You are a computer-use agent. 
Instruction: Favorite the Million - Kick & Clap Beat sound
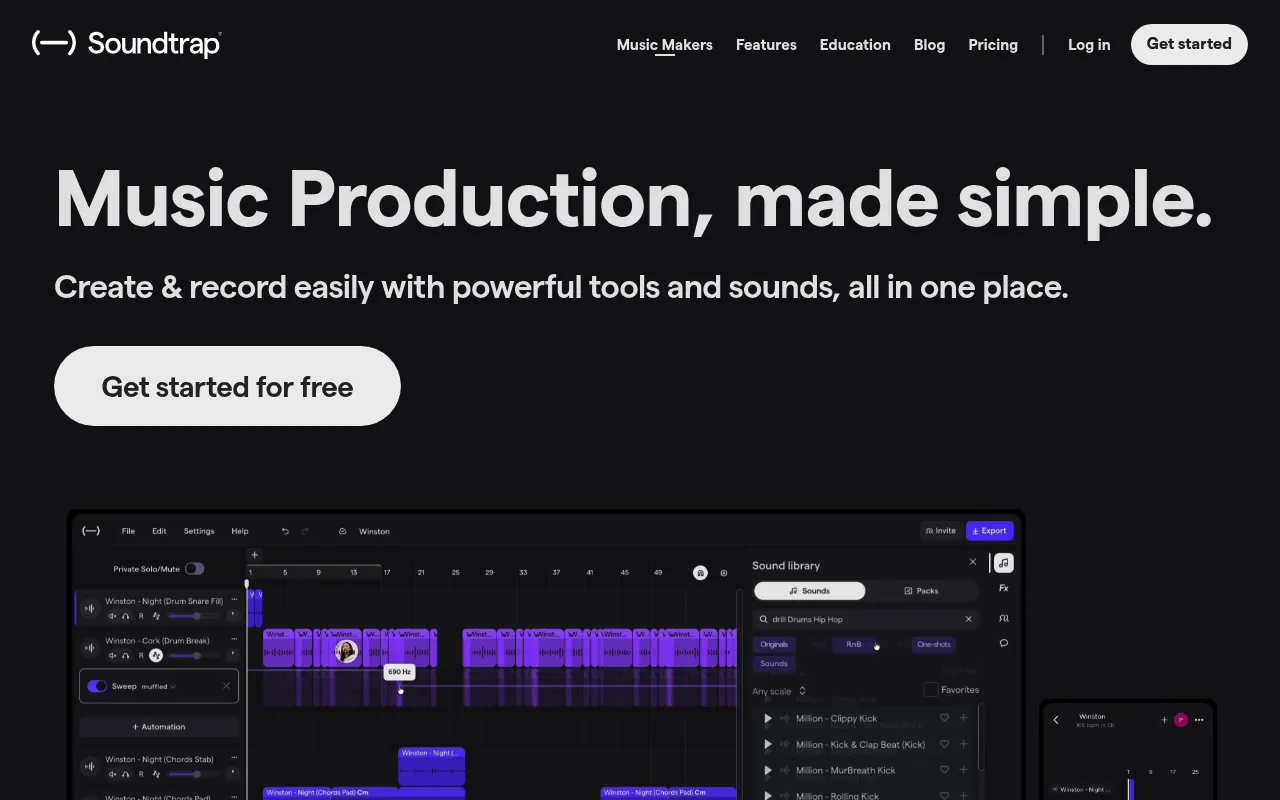coord(944,744)
